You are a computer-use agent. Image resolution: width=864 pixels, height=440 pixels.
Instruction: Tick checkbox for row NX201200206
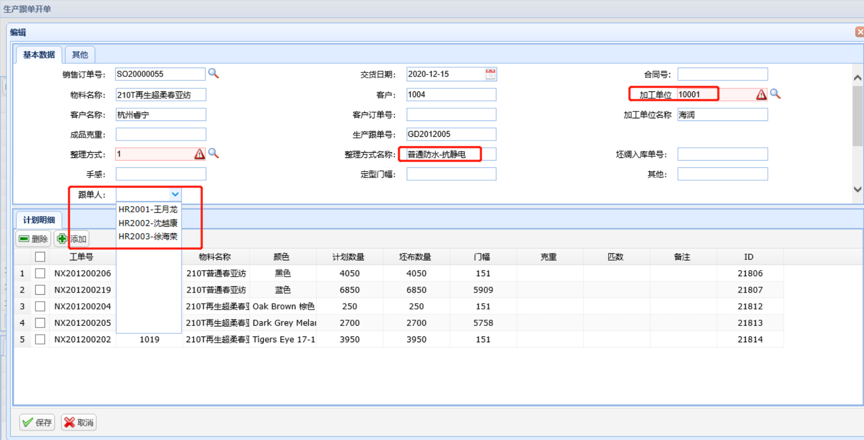40,273
